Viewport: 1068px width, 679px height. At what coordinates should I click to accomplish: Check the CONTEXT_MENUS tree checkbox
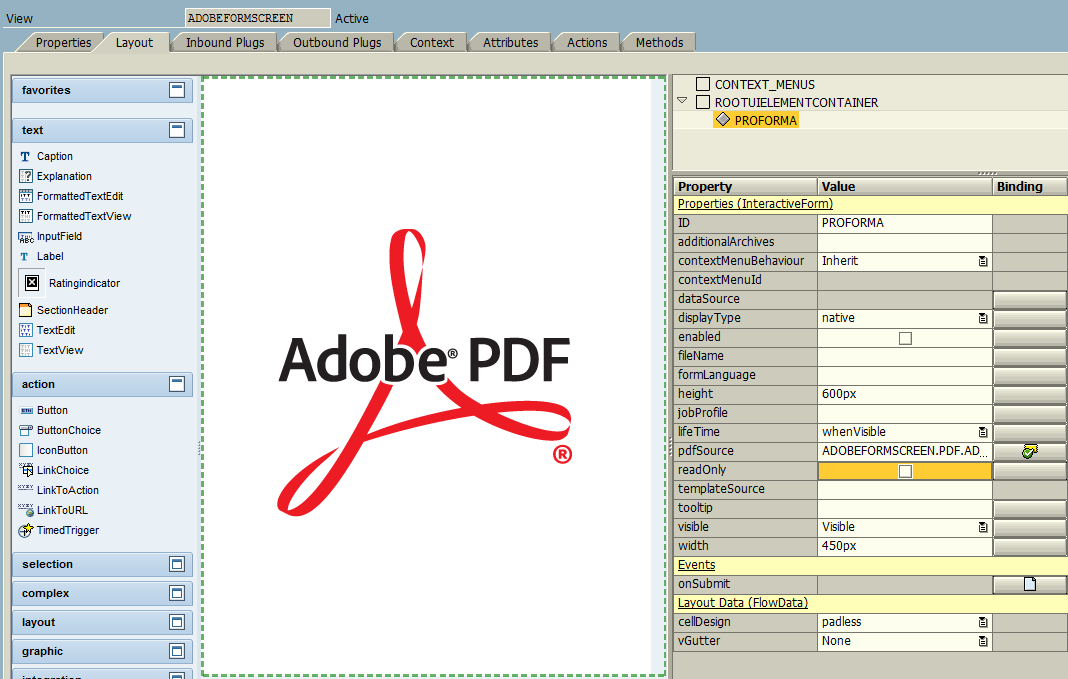click(703, 85)
